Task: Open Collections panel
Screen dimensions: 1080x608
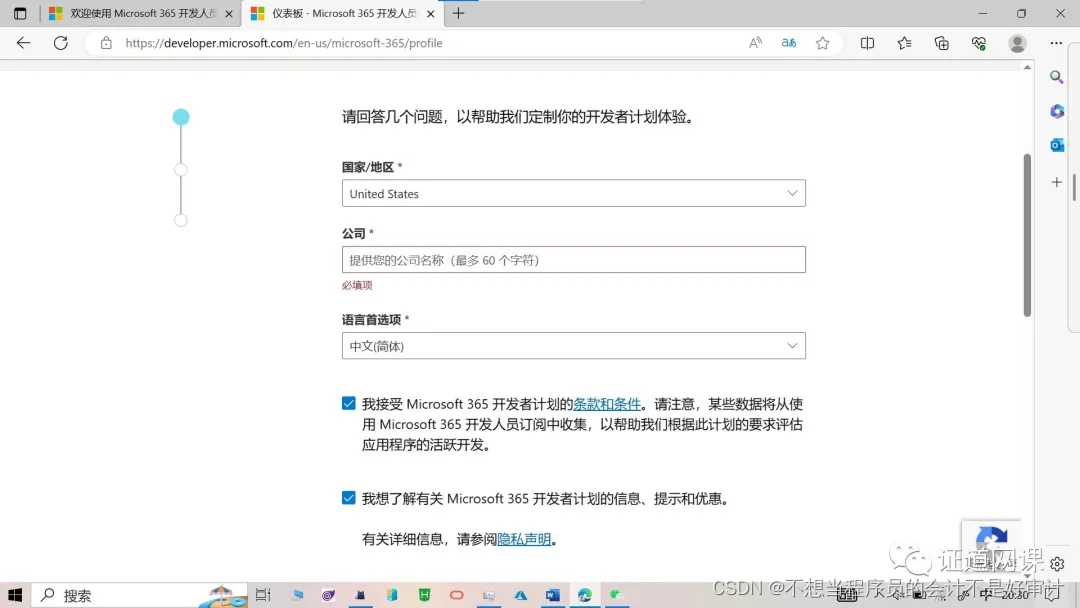Action: coord(942,43)
